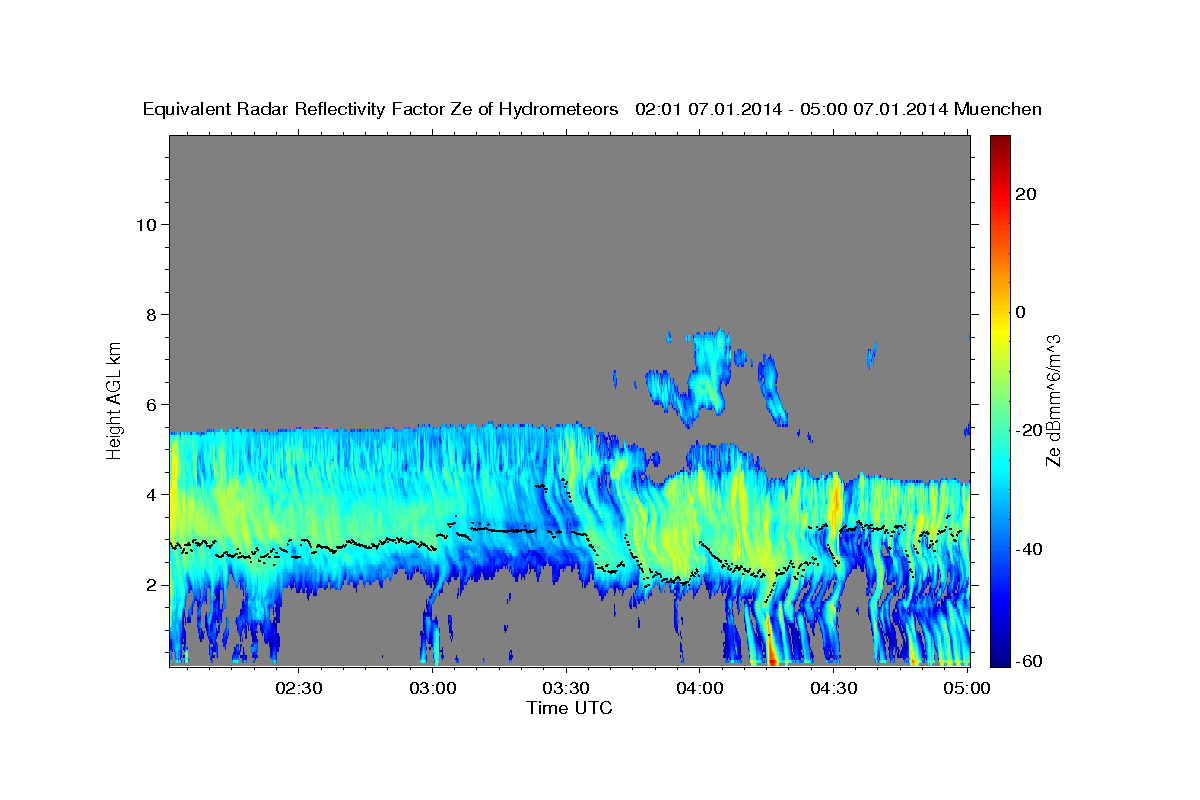
Task: Click the '04:00' time tick label
Action: point(700,688)
